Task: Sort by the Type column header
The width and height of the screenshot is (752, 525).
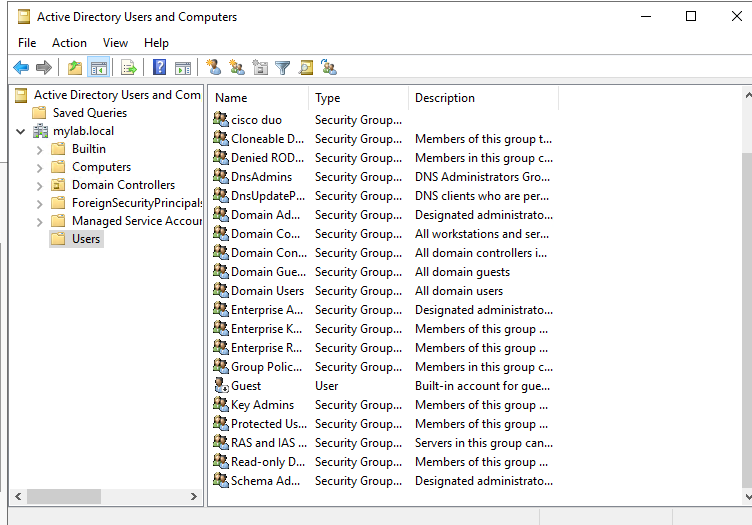Action: point(359,98)
